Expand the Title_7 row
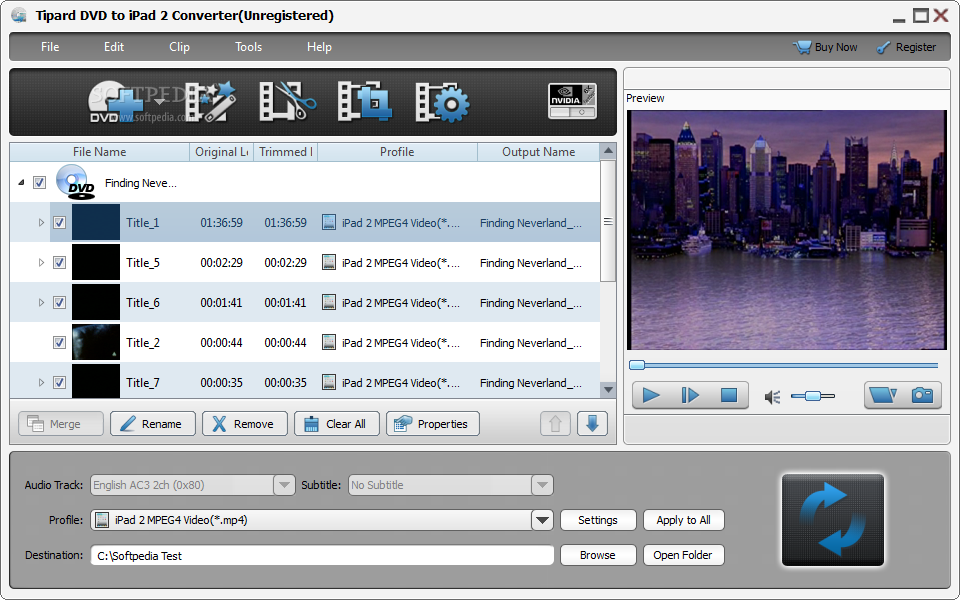The width and height of the screenshot is (960, 600). point(41,383)
